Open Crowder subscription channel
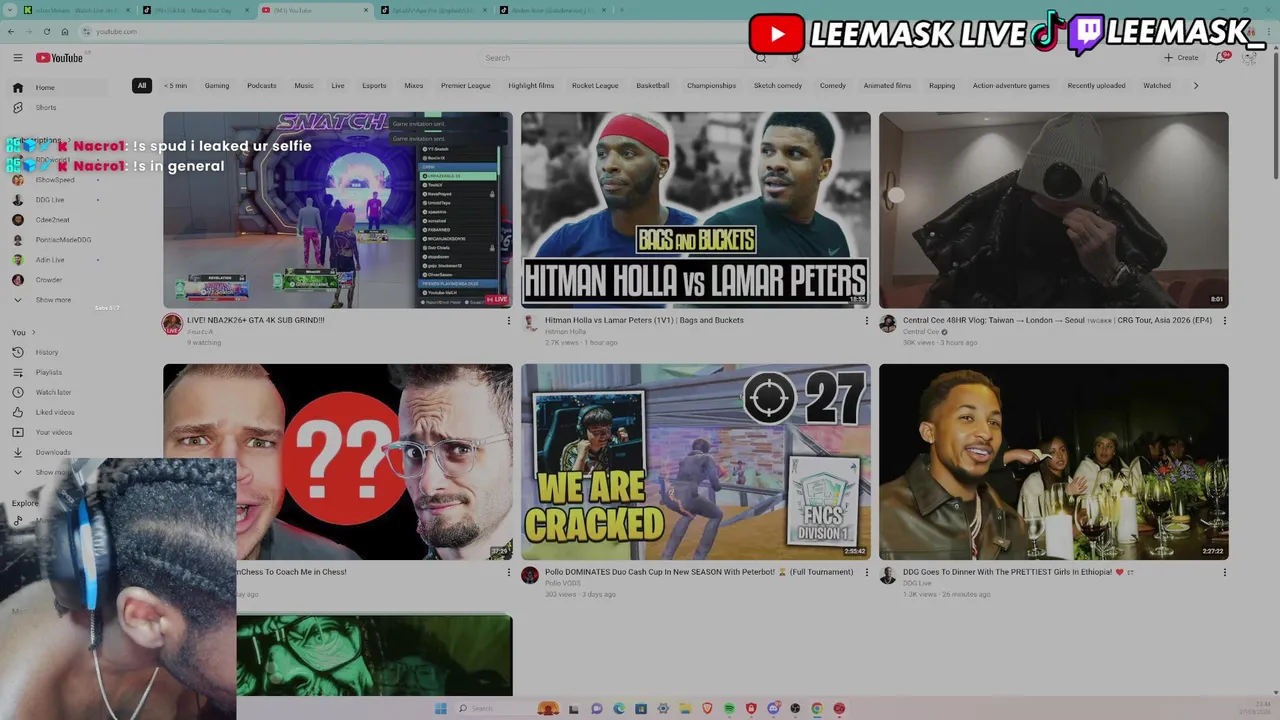Image resolution: width=1280 pixels, height=720 pixels. click(x=58, y=280)
